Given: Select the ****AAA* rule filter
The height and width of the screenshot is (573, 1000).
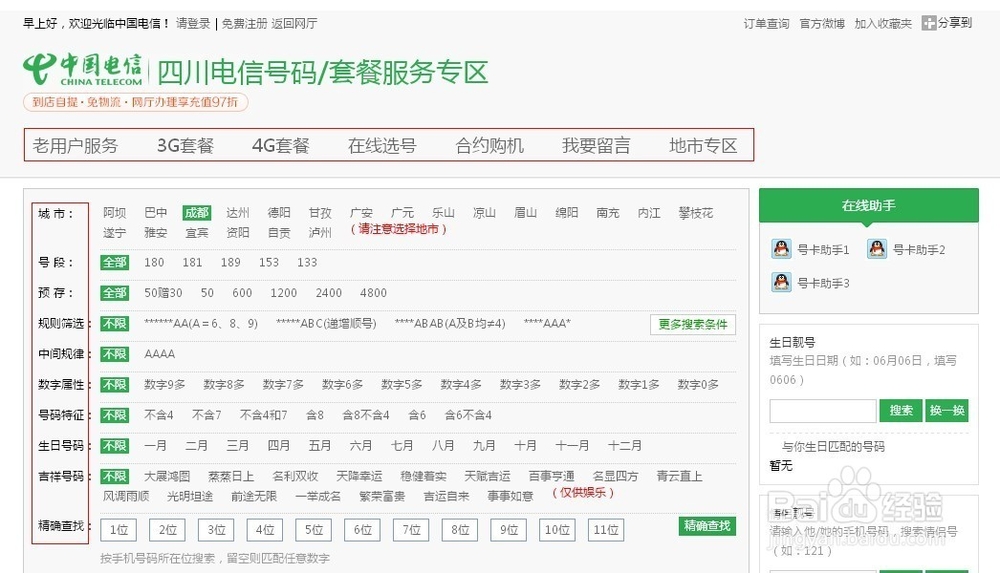Looking at the screenshot, I should (x=547, y=324).
